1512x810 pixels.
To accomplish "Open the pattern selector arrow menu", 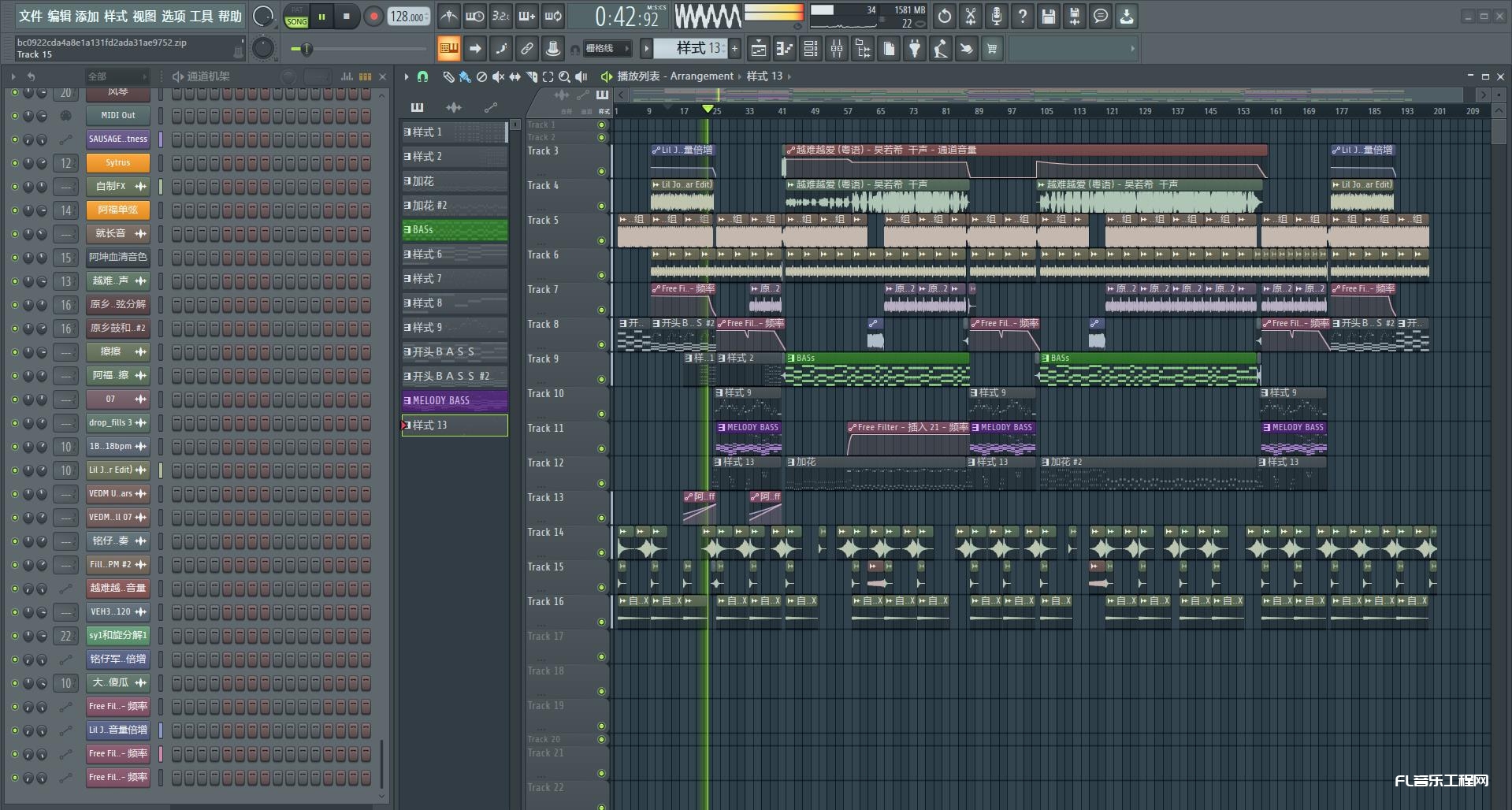I will pyautogui.click(x=646, y=49).
